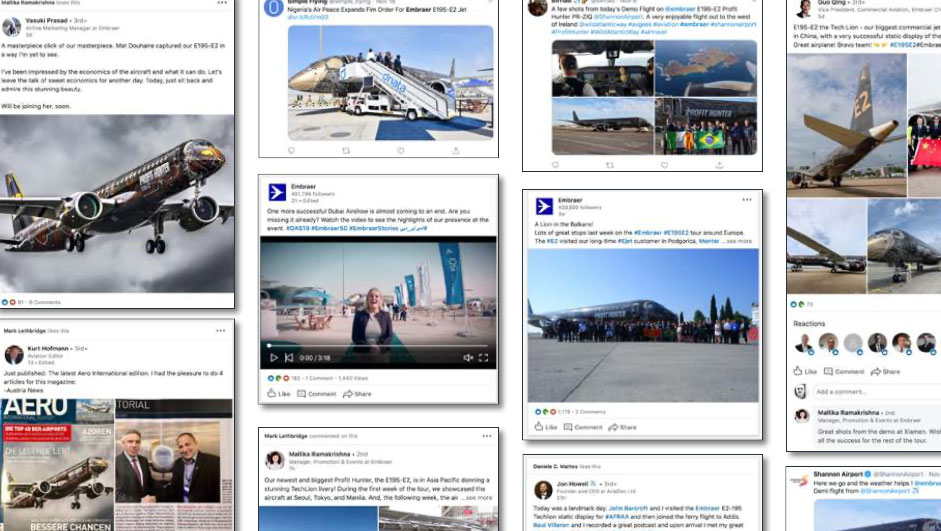The height and width of the screenshot is (531, 941).
Task: Open options menu on Balkans Embraer post
Action: [746, 200]
